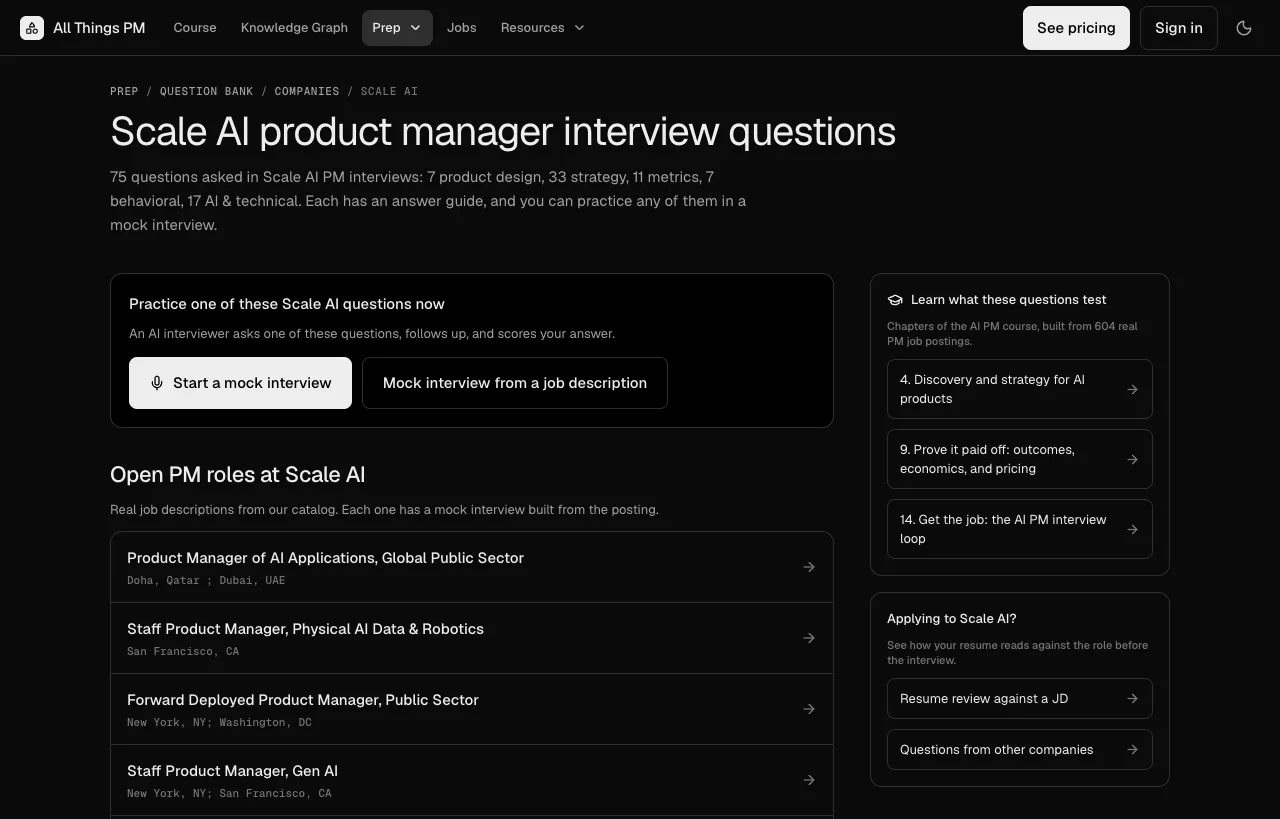Open Resume review against a JD

point(1020,699)
